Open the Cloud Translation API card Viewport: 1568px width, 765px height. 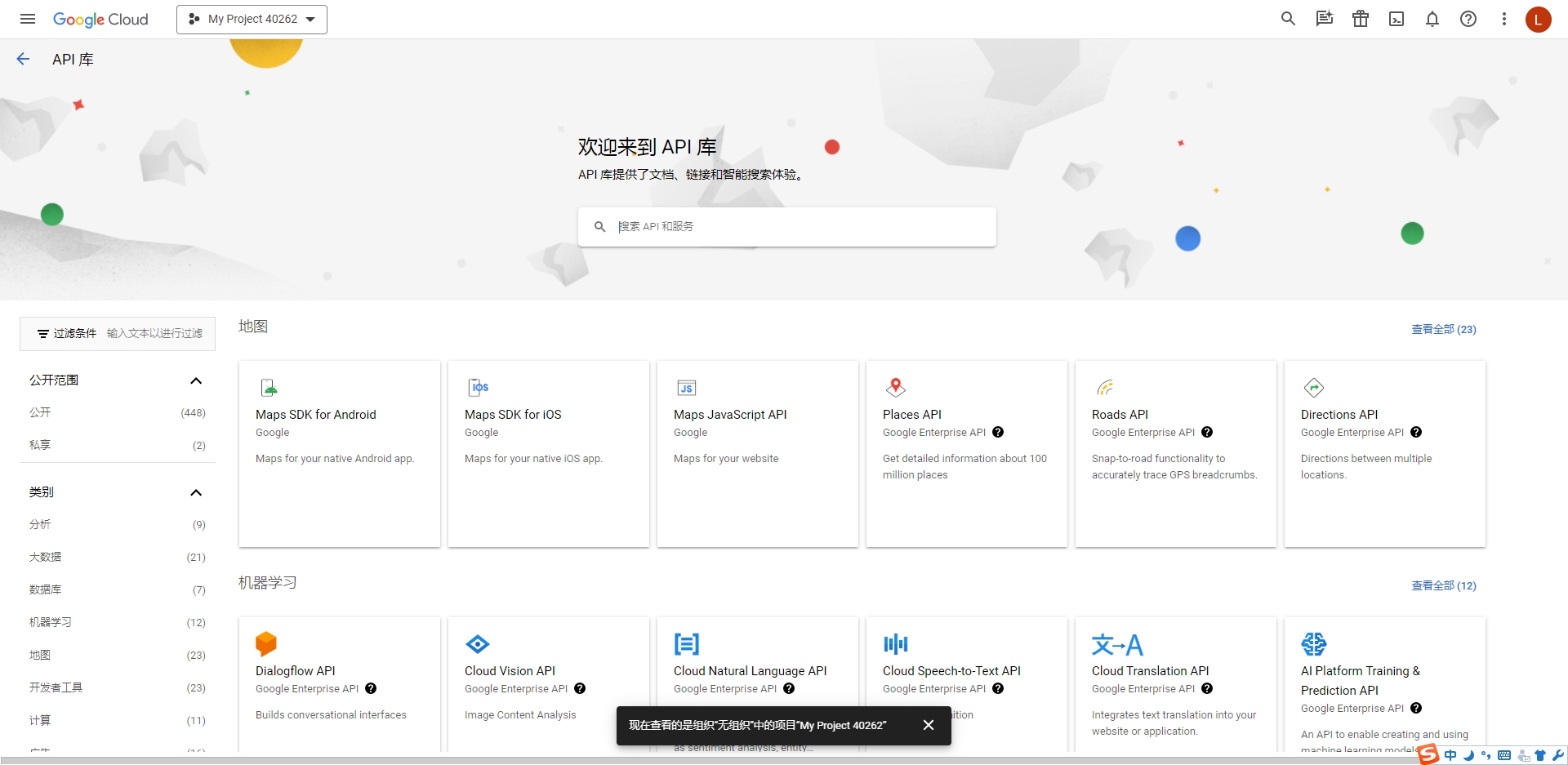(x=1176, y=684)
